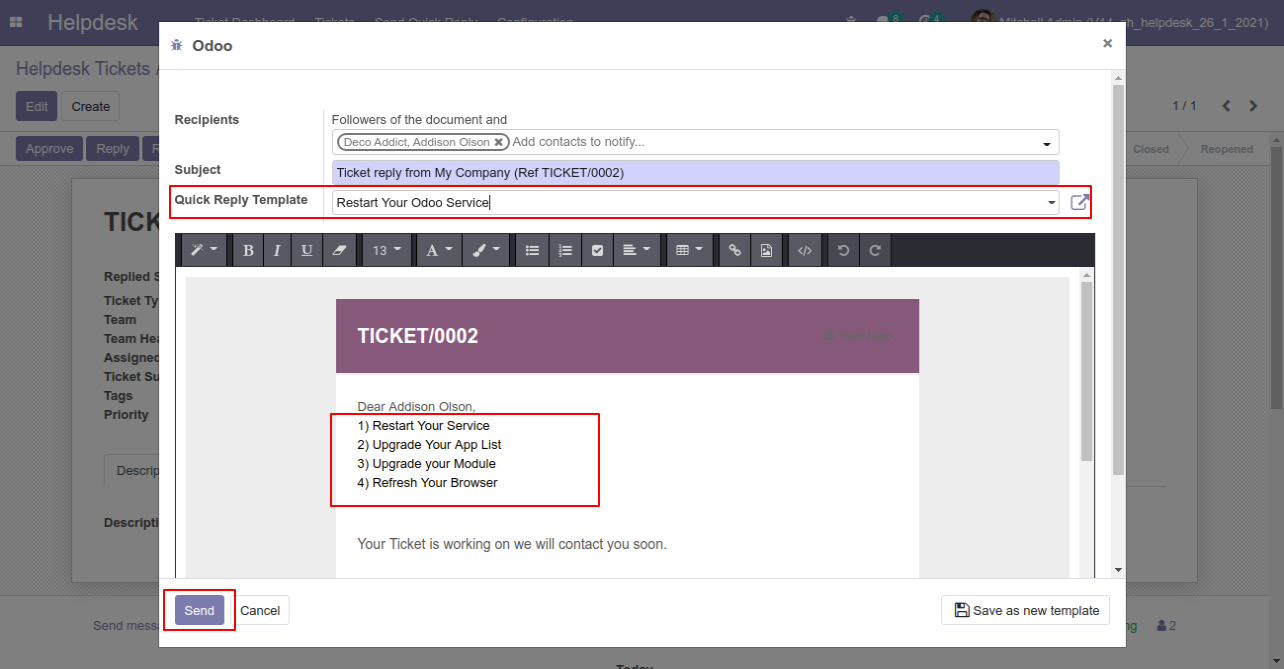1284x669 pixels.
Task: Click the Reply button on ticket form
Action: pos(113,149)
